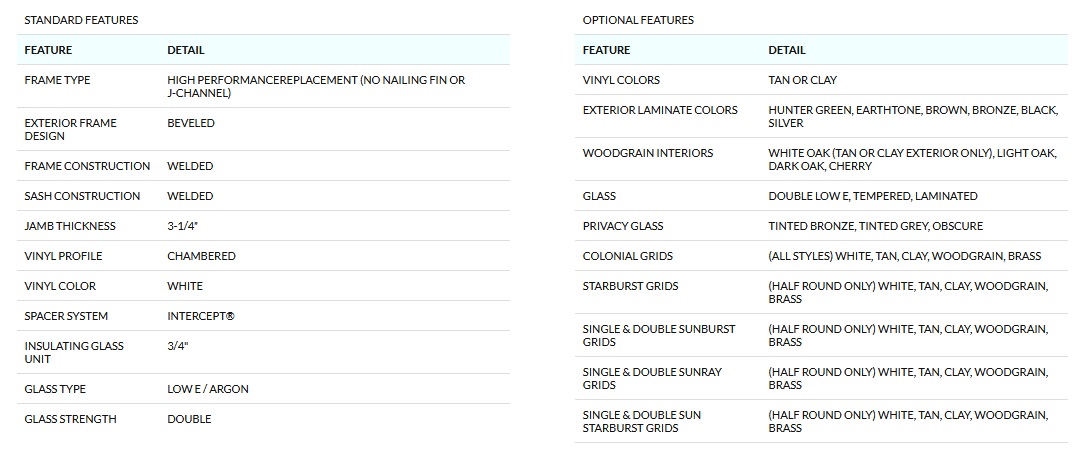Viewport: 1085px width, 473px height.
Task: Click the Optional Features table title
Action: [x=638, y=20]
